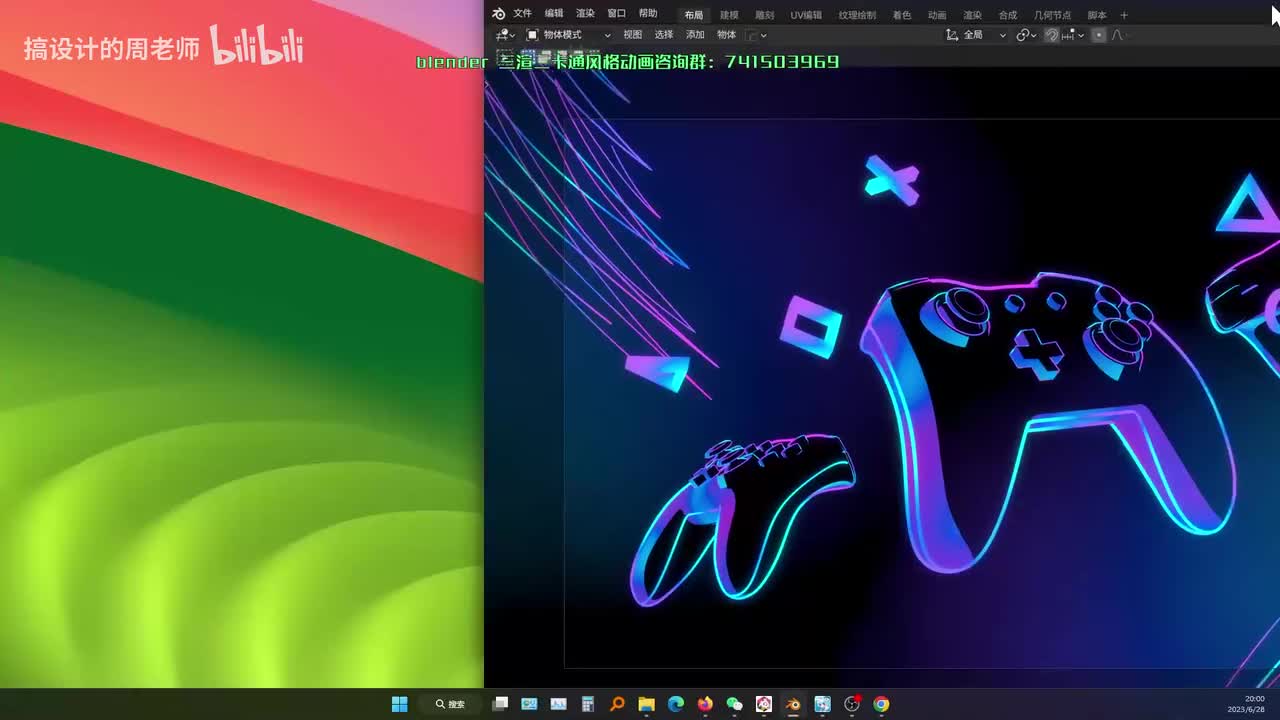Toggle proportional editing

(x=1098, y=35)
